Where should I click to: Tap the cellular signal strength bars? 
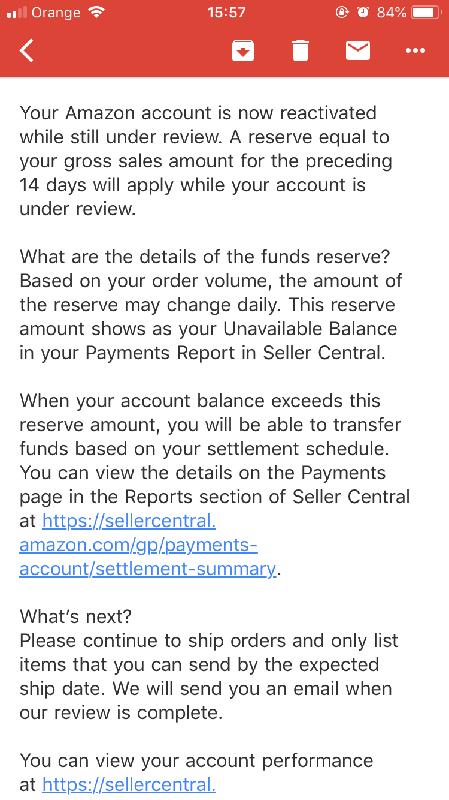tap(17, 12)
